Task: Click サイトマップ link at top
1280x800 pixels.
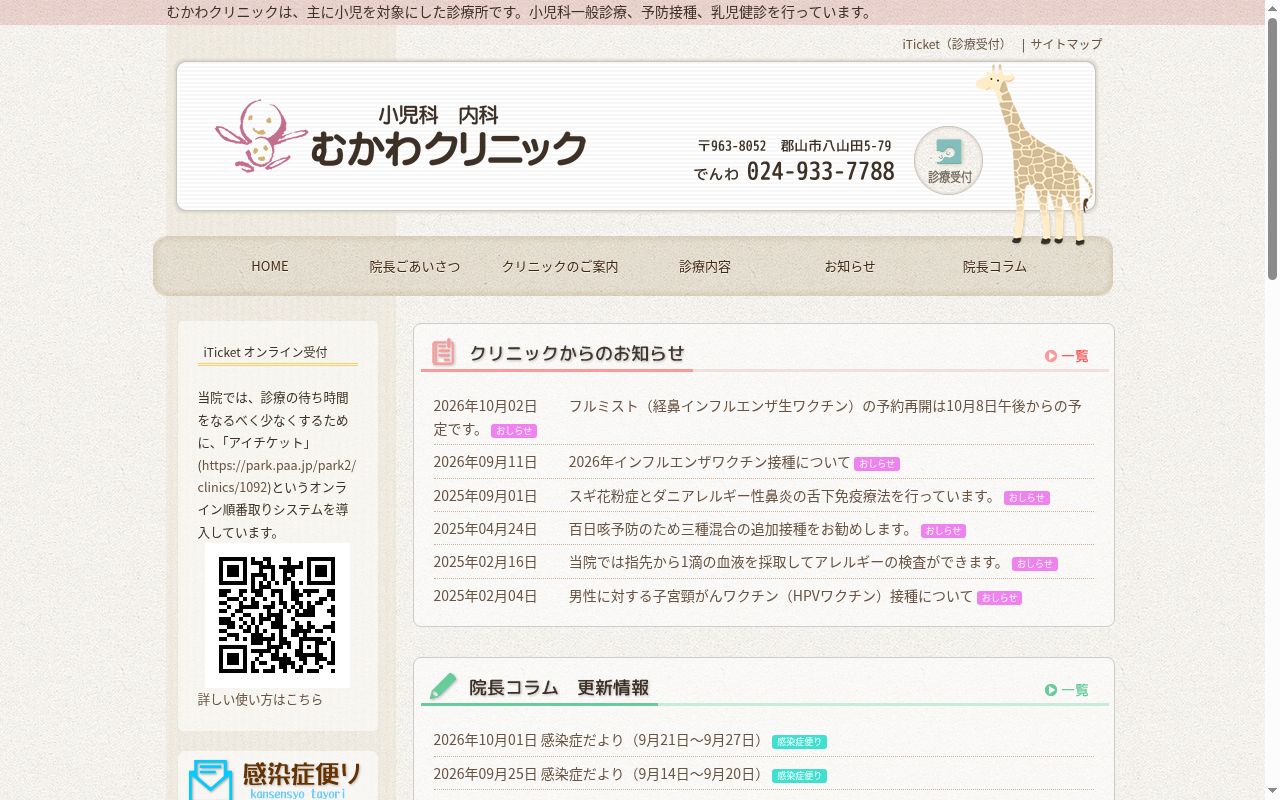Action: 1066,44
